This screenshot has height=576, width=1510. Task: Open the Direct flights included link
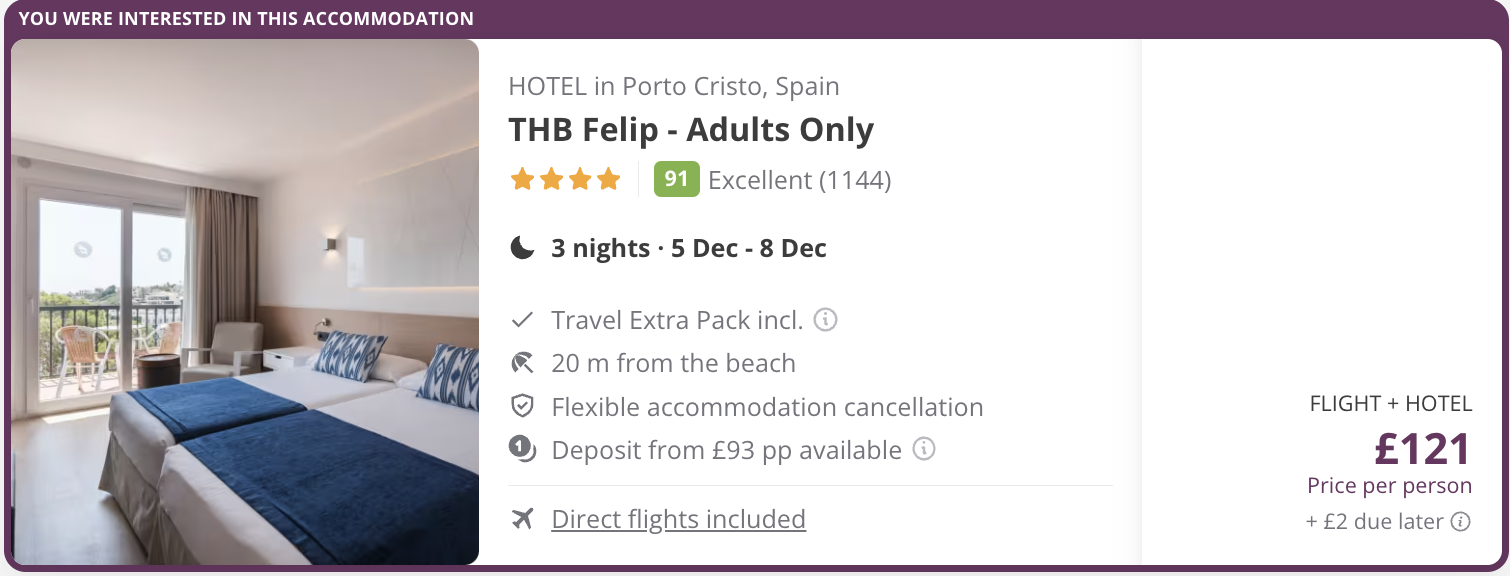coord(678,519)
